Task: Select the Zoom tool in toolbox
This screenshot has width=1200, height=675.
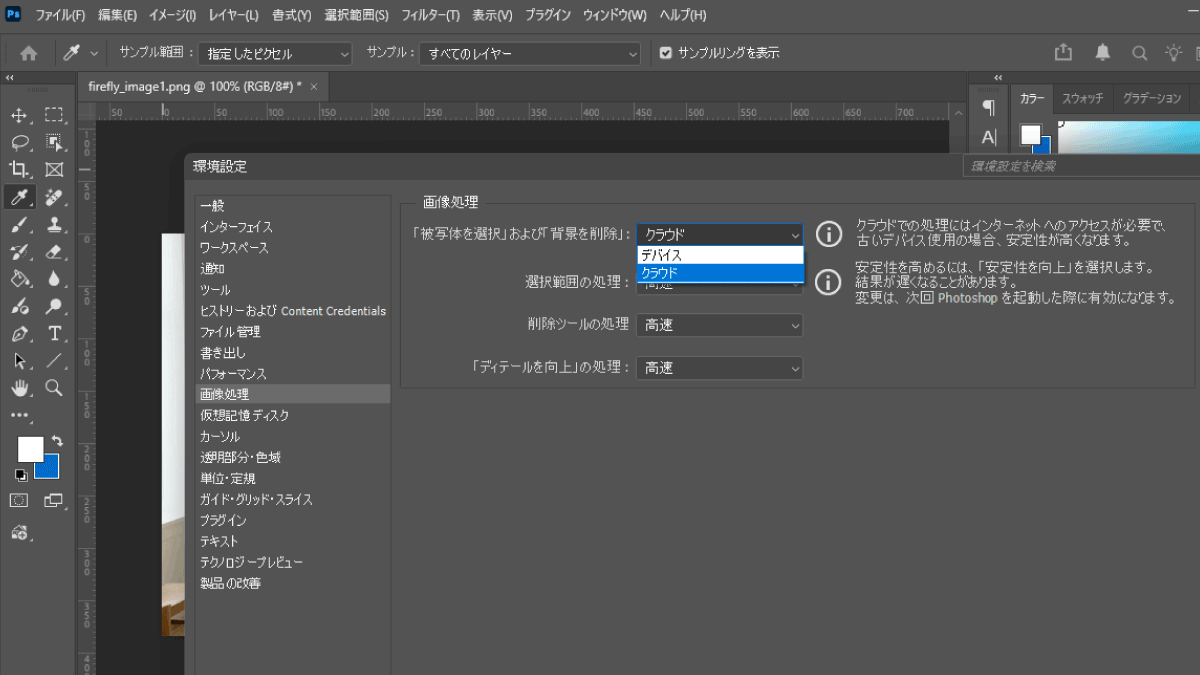Action: coord(54,387)
